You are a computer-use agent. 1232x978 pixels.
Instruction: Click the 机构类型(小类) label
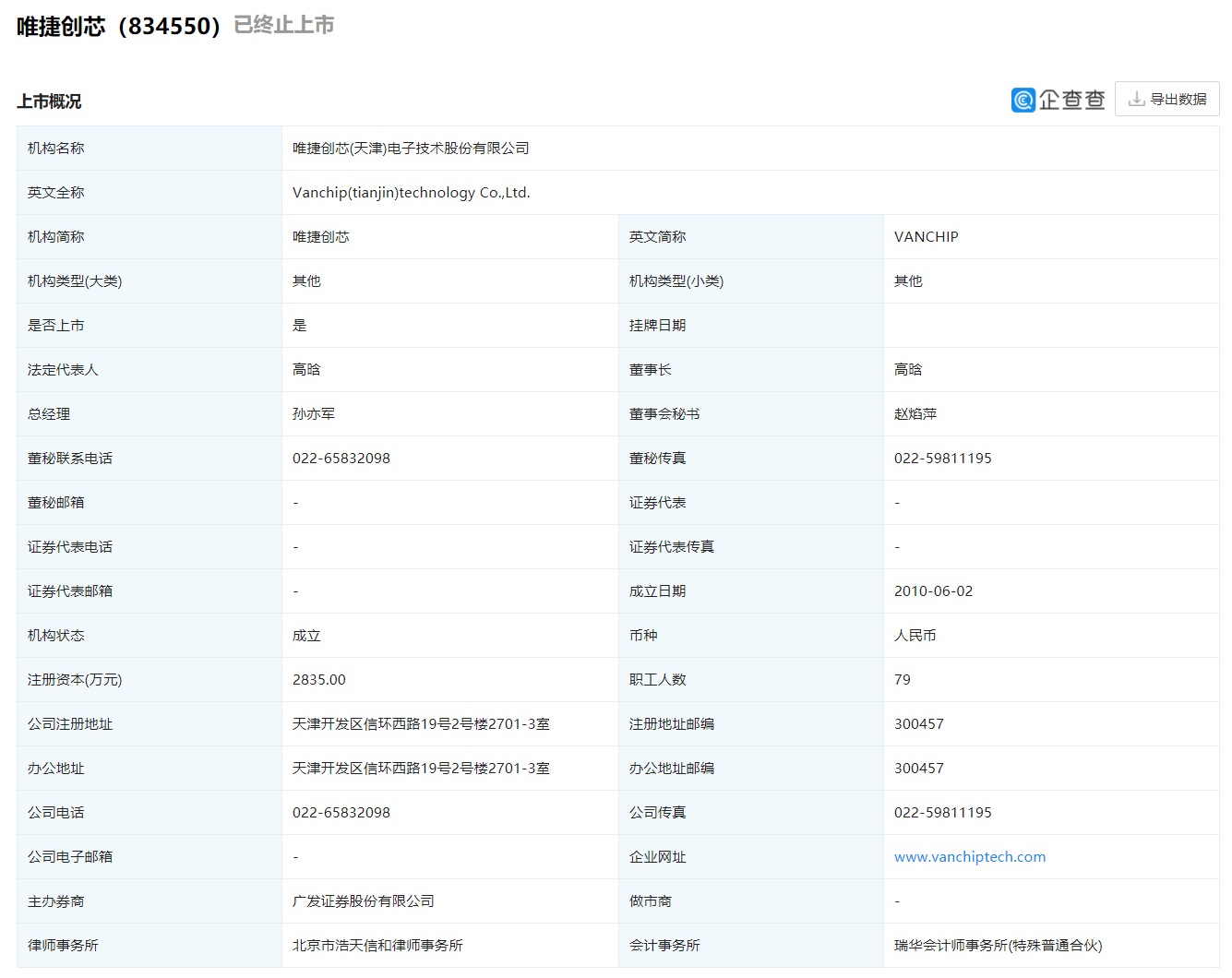[x=676, y=281]
